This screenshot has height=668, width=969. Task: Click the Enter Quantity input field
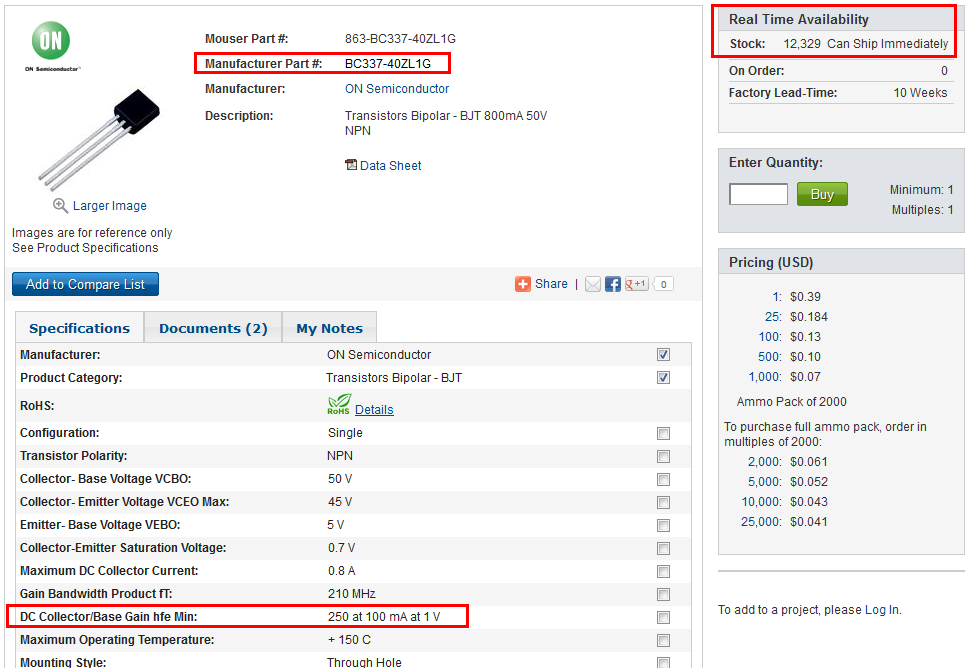(x=758, y=194)
